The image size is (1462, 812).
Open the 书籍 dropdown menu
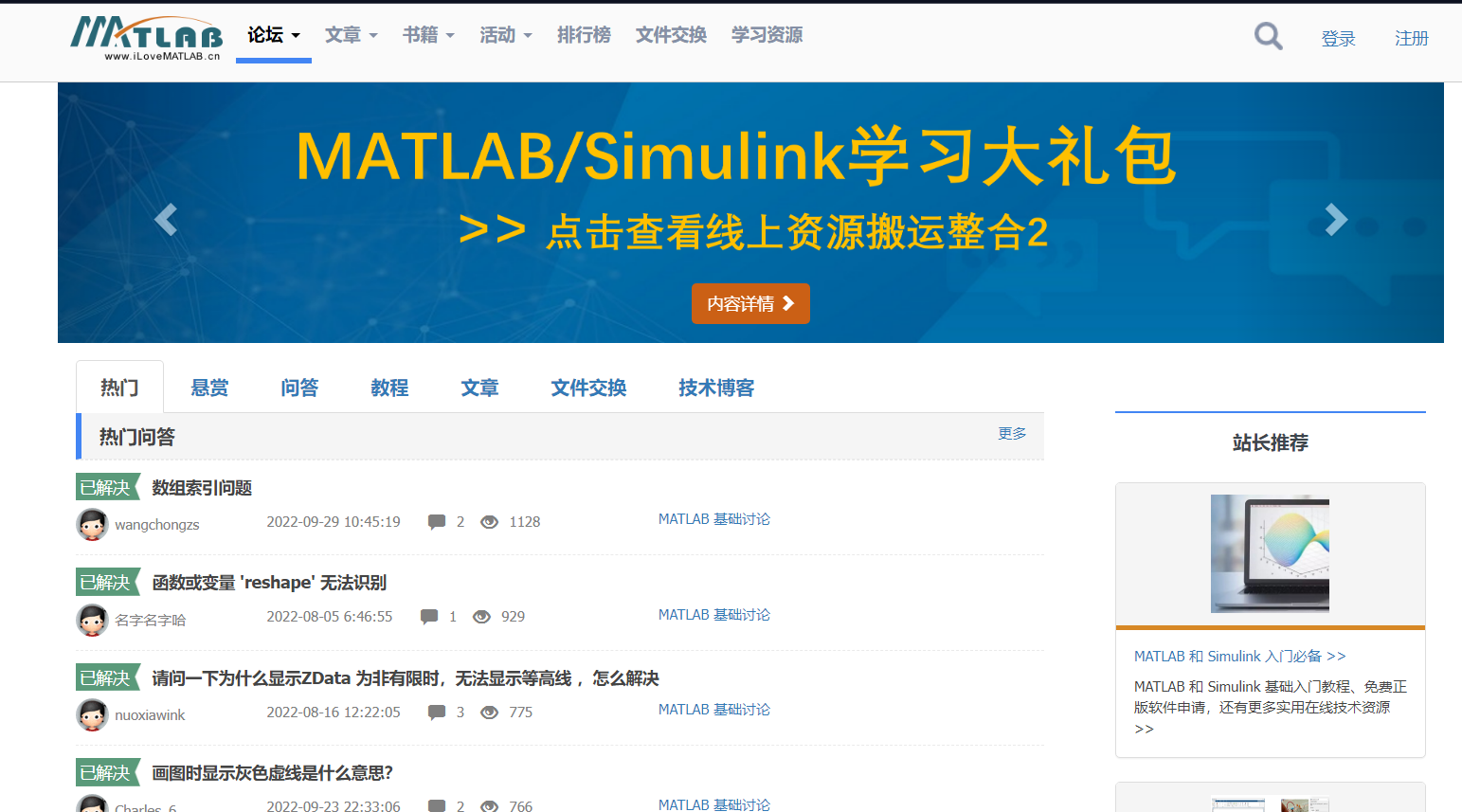click(x=428, y=35)
